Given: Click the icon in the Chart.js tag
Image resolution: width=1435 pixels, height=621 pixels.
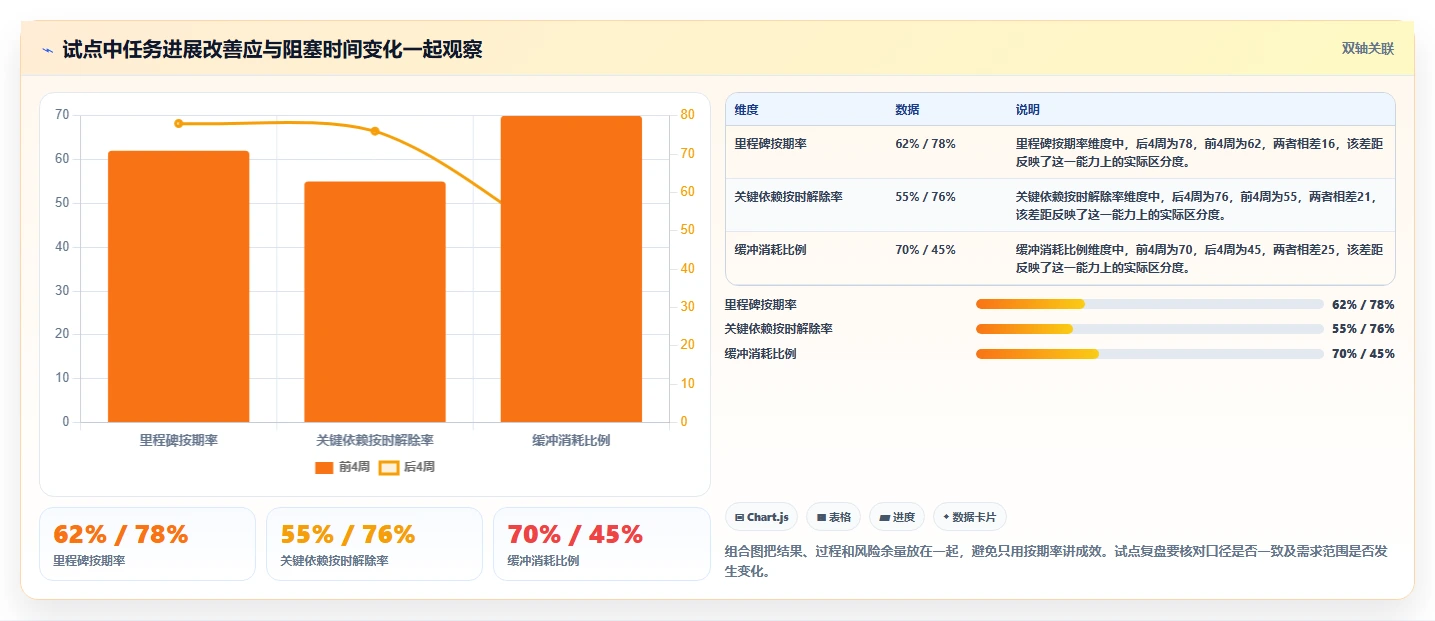Looking at the screenshot, I should click(739, 518).
